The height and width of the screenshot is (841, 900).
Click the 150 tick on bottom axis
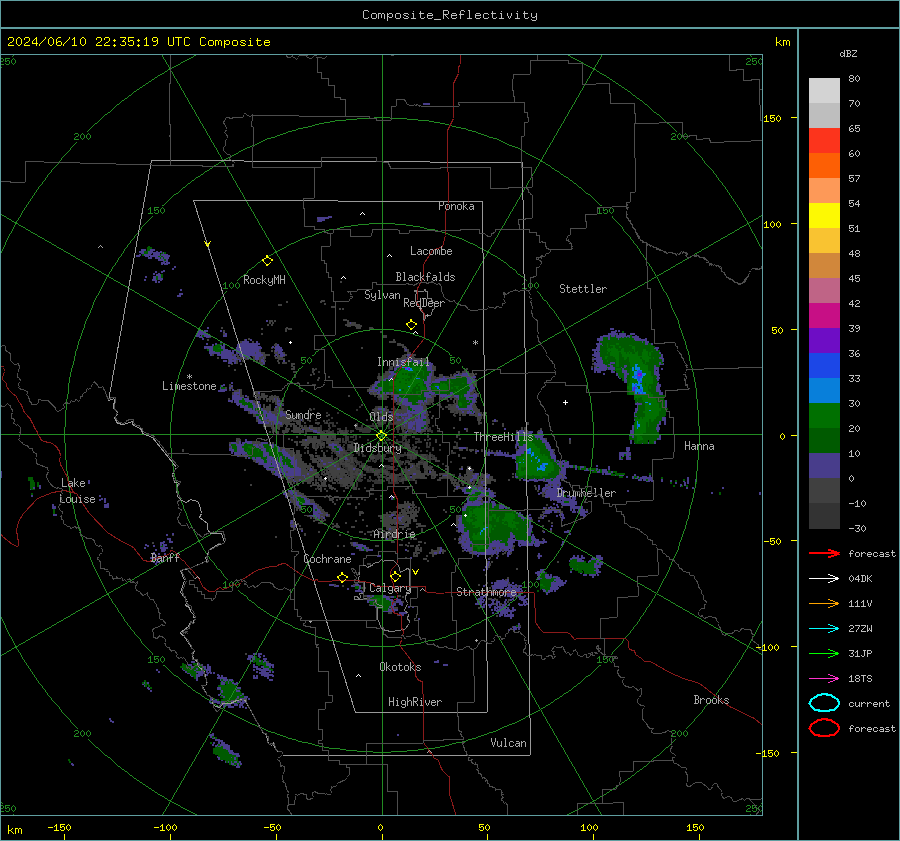click(x=695, y=827)
